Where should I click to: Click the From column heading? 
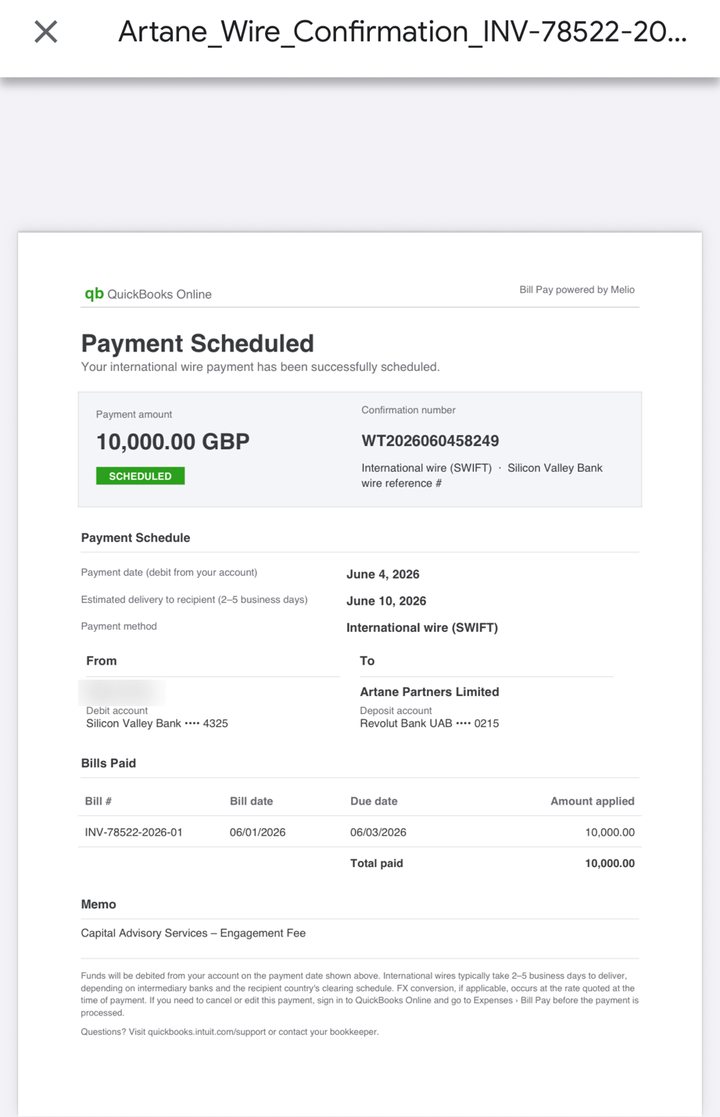point(101,661)
